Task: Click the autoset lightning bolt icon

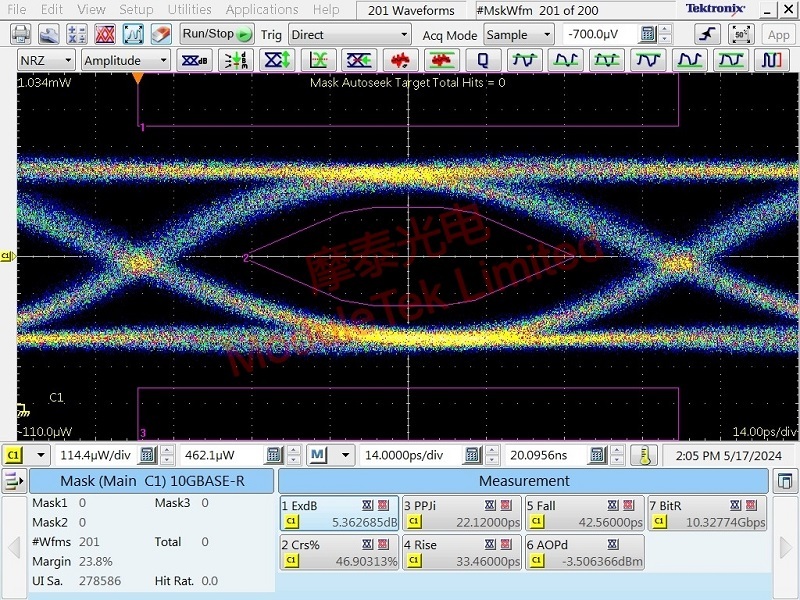Action: [x=707, y=34]
